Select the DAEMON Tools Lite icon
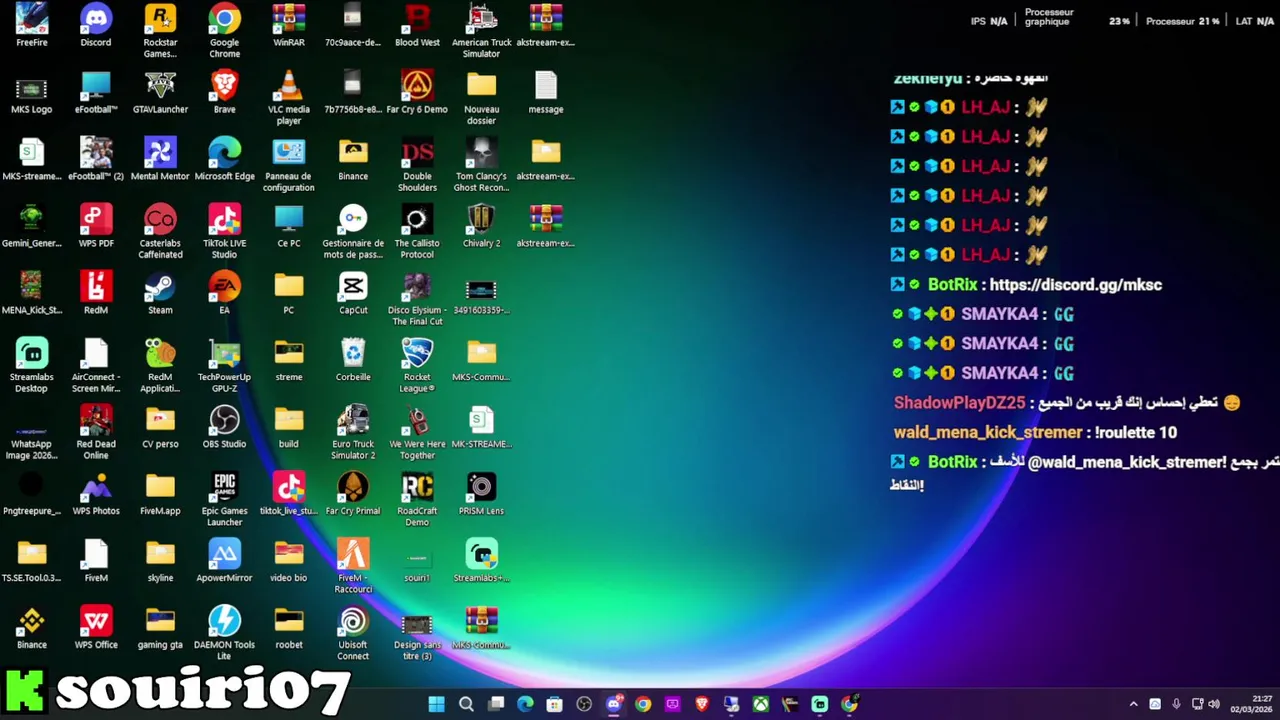Viewport: 1280px width, 720px height. point(224,633)
